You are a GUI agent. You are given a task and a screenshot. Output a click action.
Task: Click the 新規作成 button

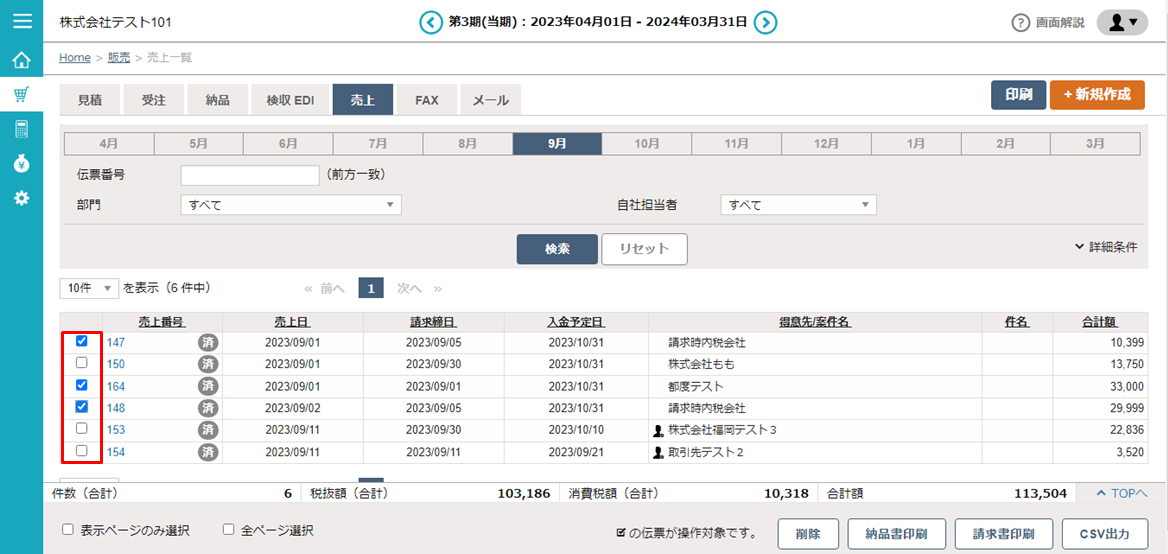(1097, 95)
